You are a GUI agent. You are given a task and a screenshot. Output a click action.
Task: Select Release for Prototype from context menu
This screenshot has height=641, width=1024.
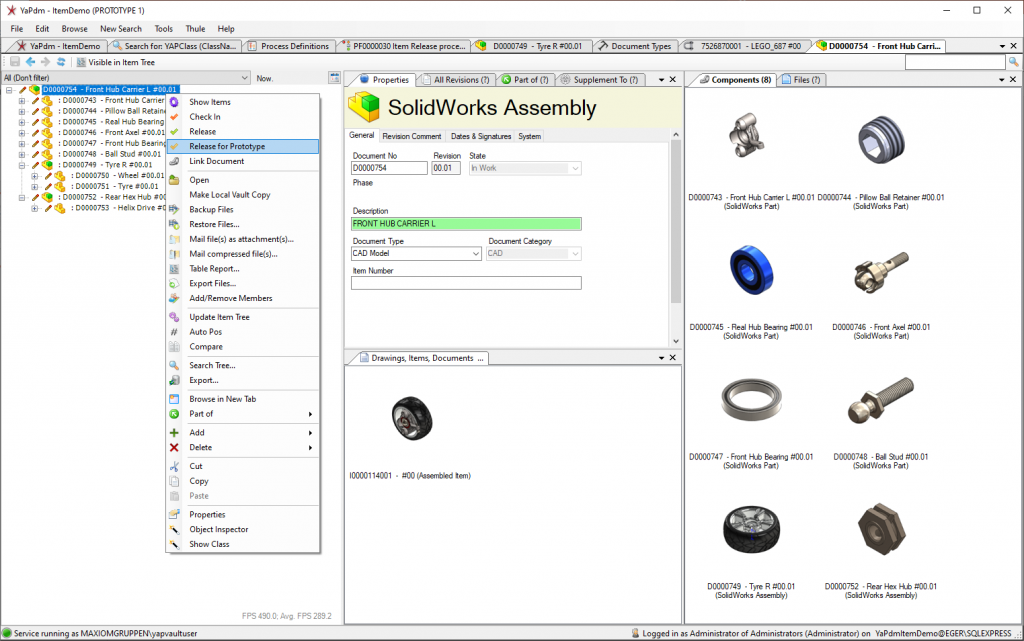tap(243, 146)
